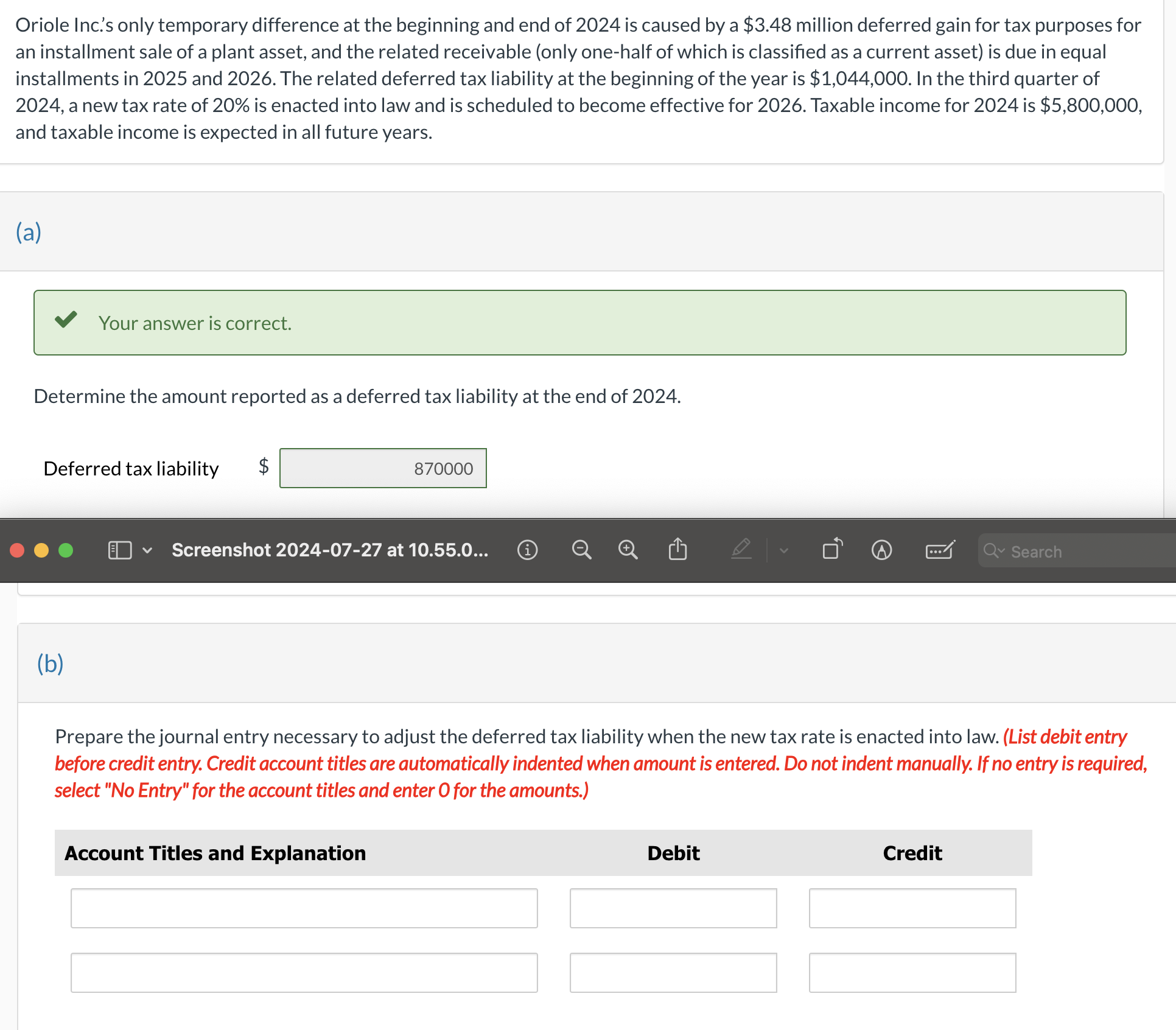Click the deferred tax liability amount field
The image size is (1176, 1030).
pos(383,468)
